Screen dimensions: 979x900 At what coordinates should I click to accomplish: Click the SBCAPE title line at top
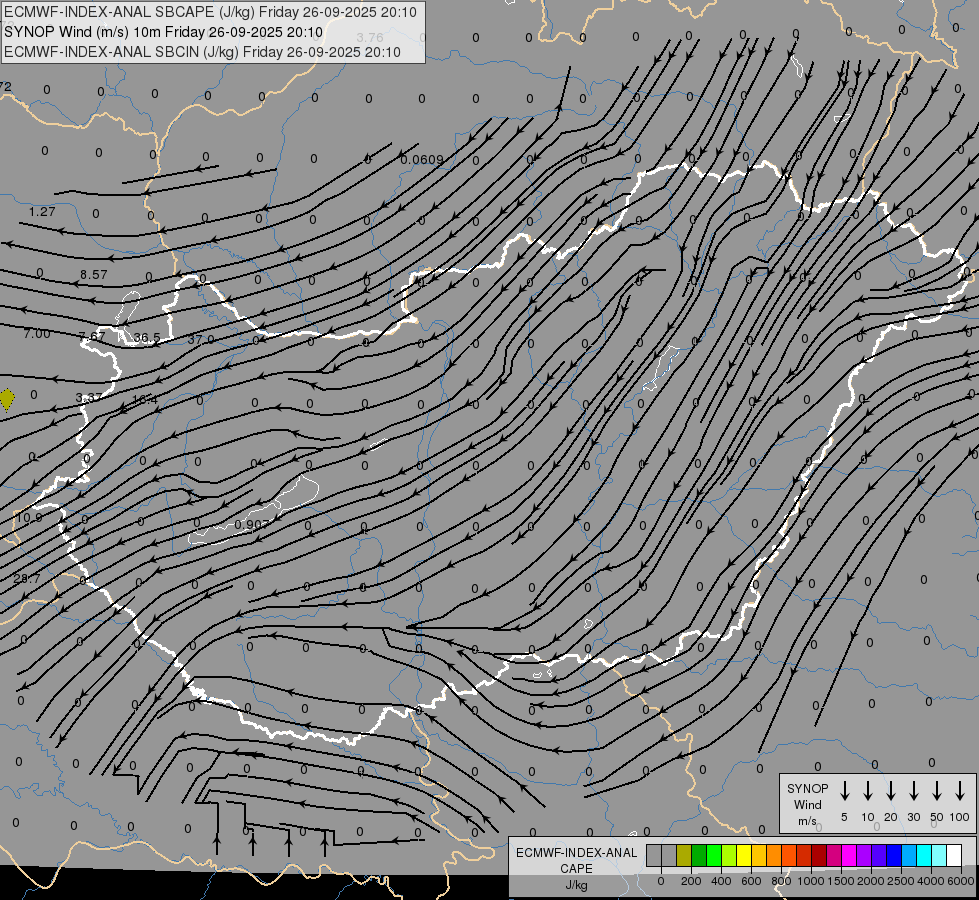[x=210, y=12]
